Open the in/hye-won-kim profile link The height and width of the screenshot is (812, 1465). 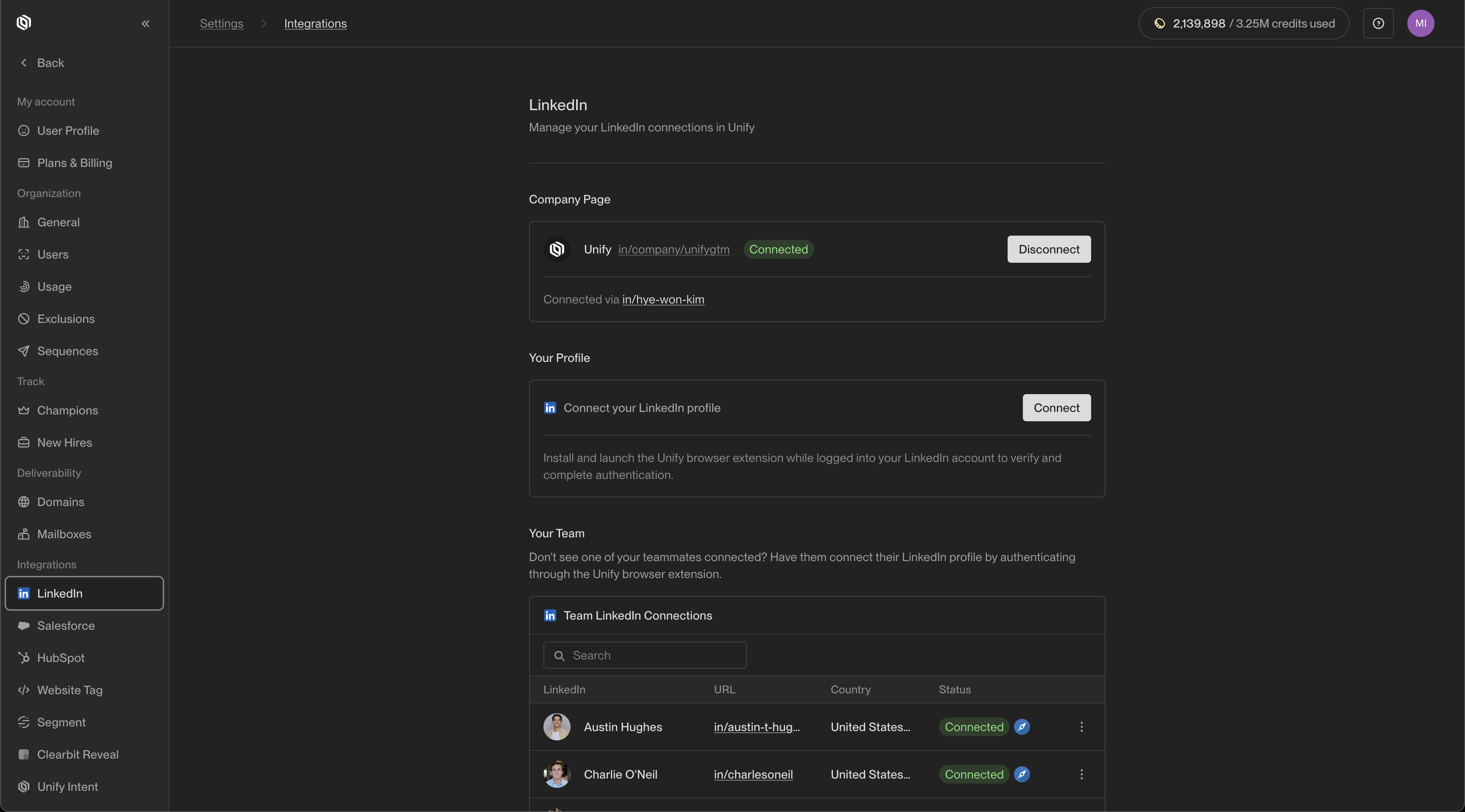pos(663,299)
